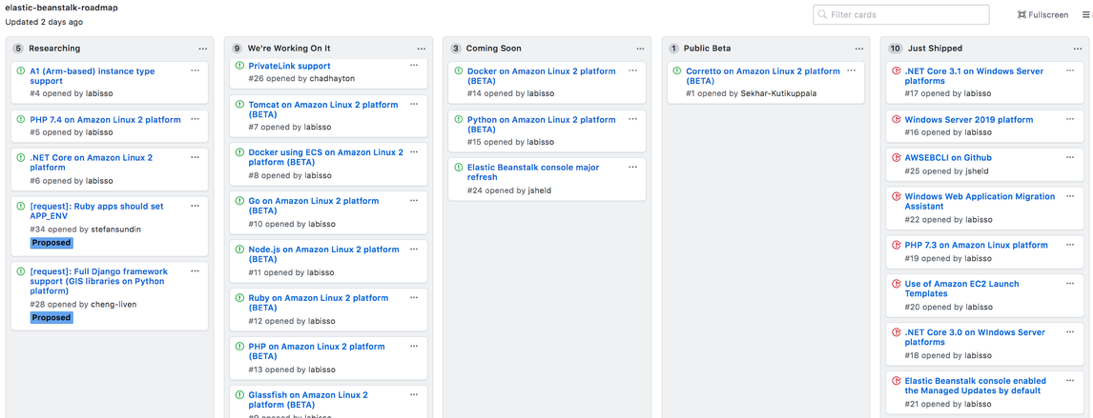Click closed icon on PHP 7.3 card
The height and width of the screenshot is (418, 1093).
point(896,245)
